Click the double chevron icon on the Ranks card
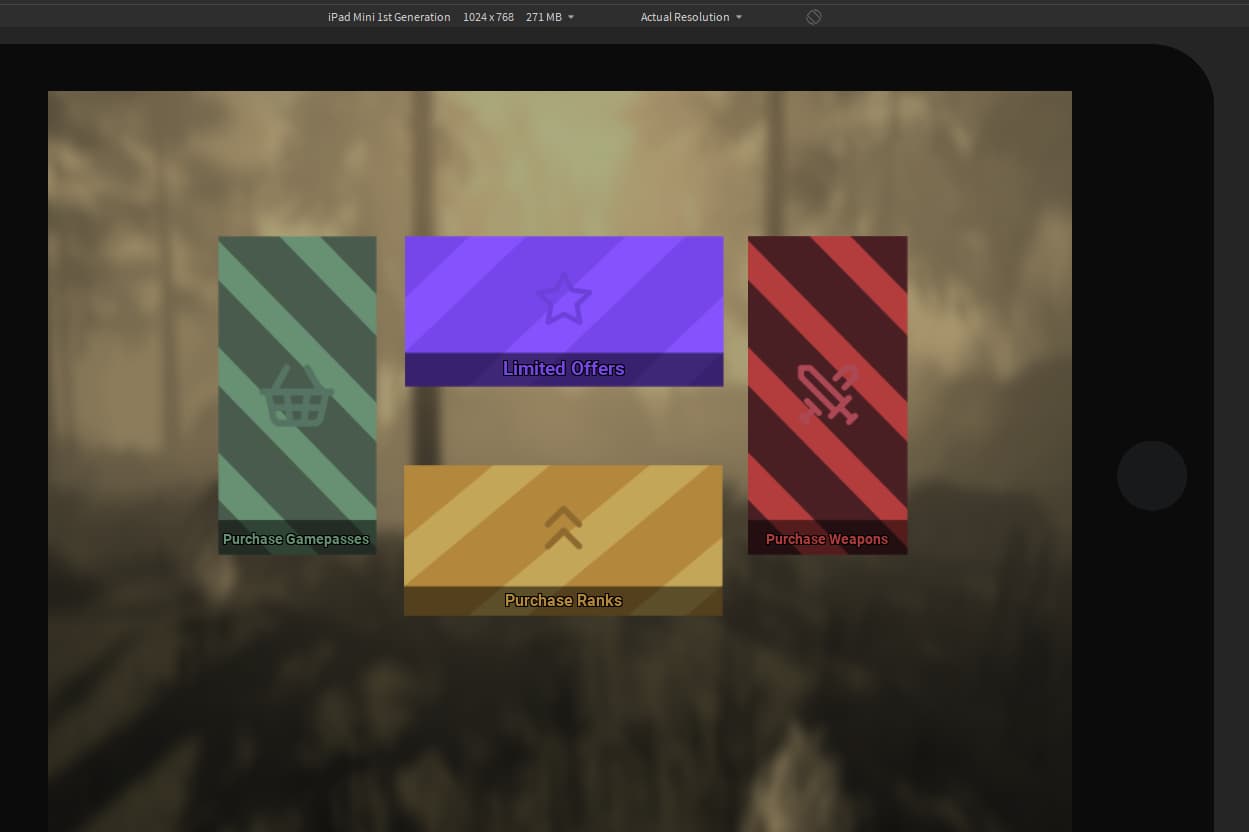 pos(563,528)
